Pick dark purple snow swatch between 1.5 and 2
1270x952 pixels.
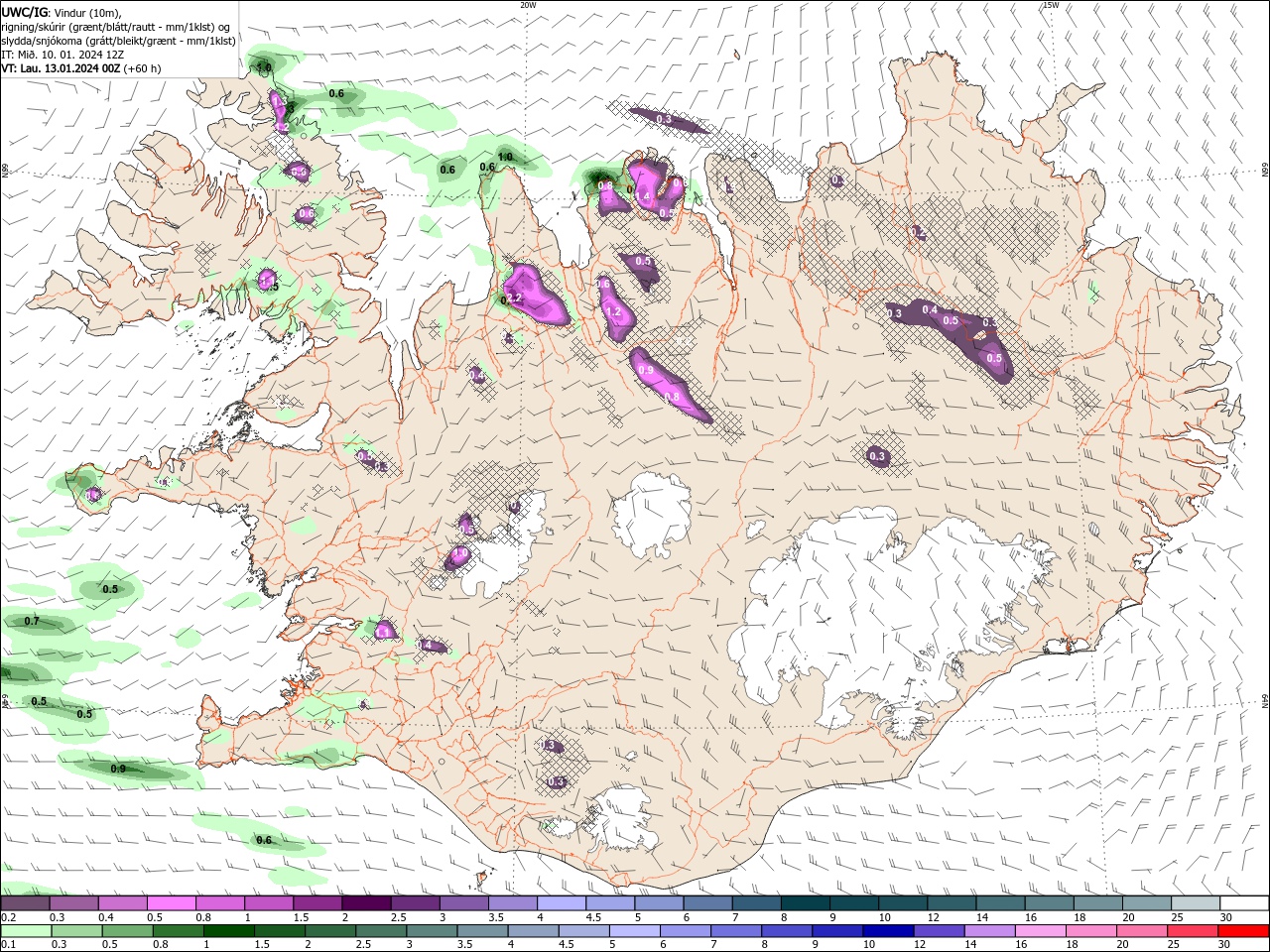[x=317, y=902]
